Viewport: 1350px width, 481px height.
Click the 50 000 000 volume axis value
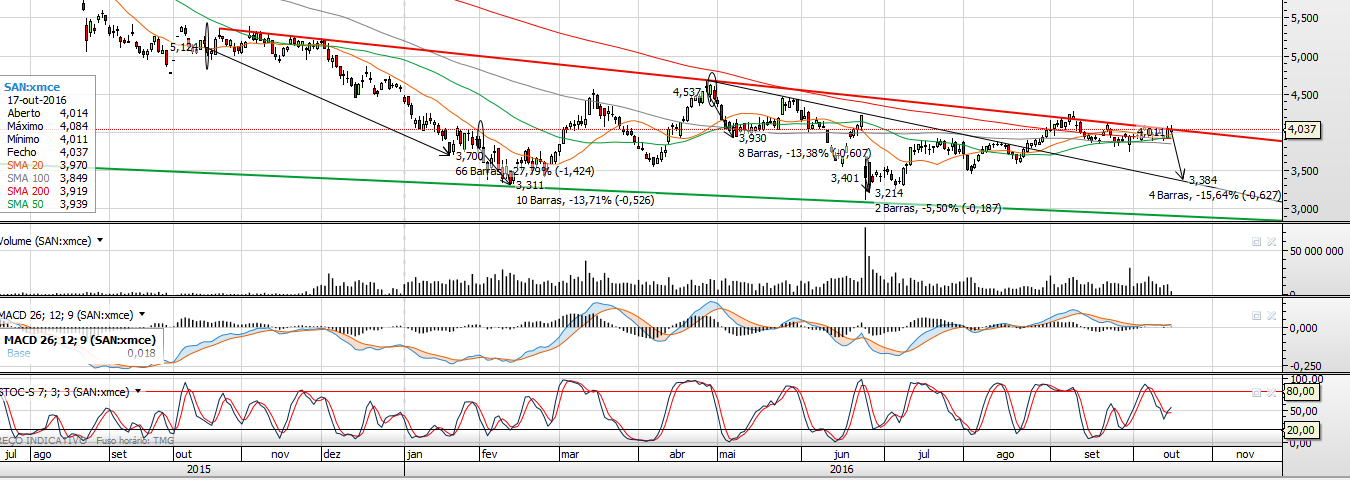[1314, 253]
